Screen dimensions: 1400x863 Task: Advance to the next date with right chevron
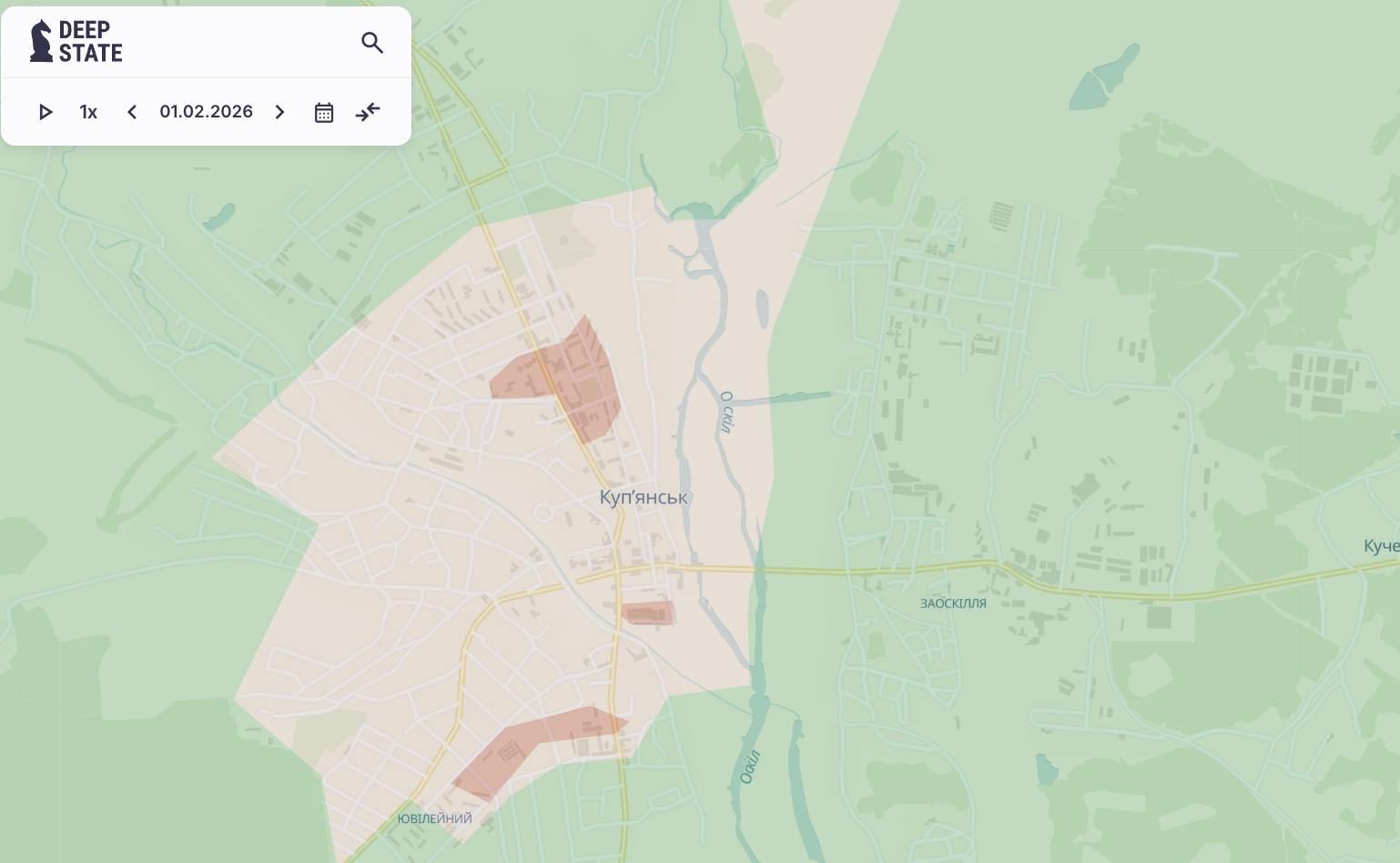(x=279, y=112)
